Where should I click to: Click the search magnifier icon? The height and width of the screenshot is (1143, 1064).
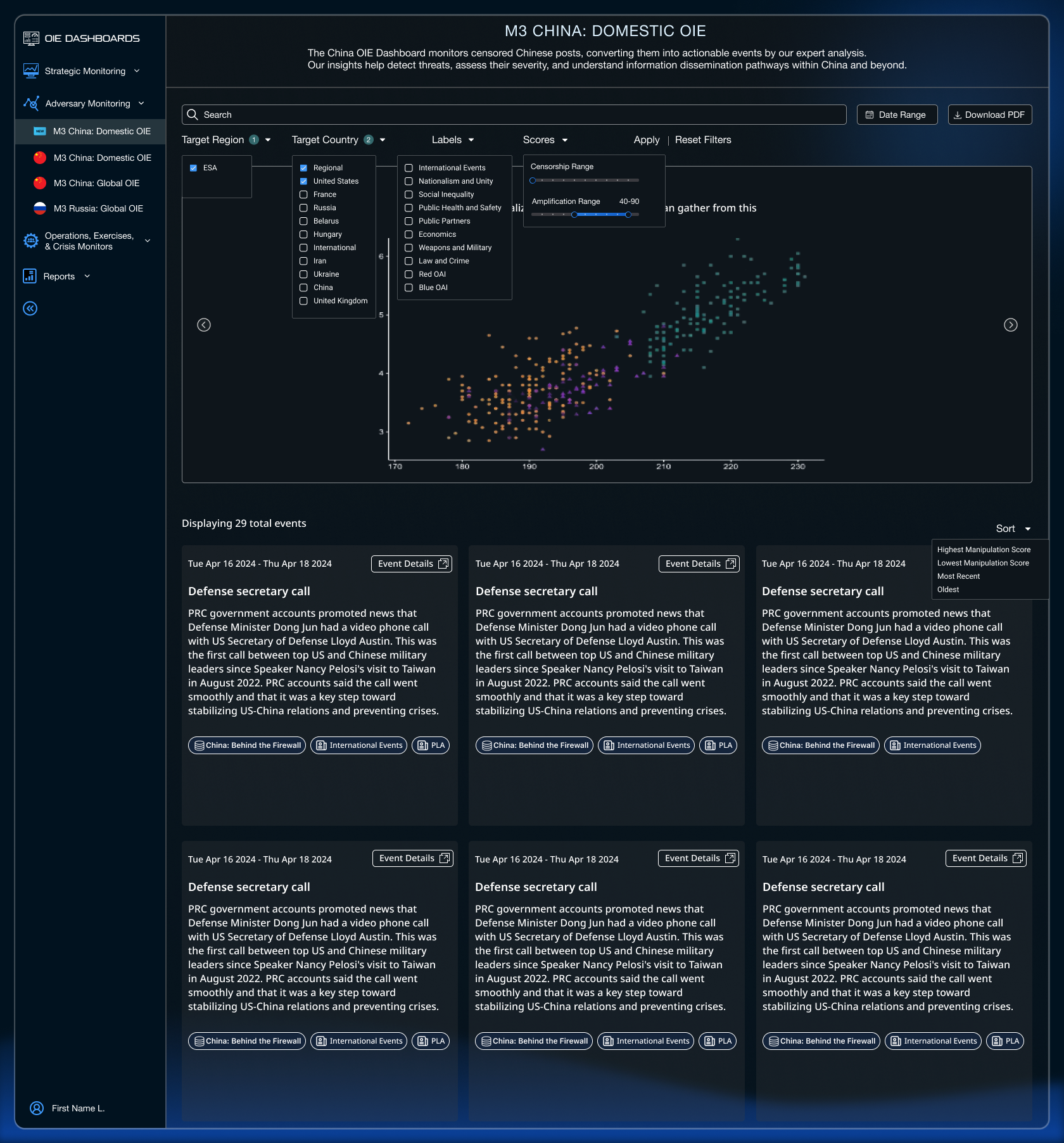(x=193, y=115)
